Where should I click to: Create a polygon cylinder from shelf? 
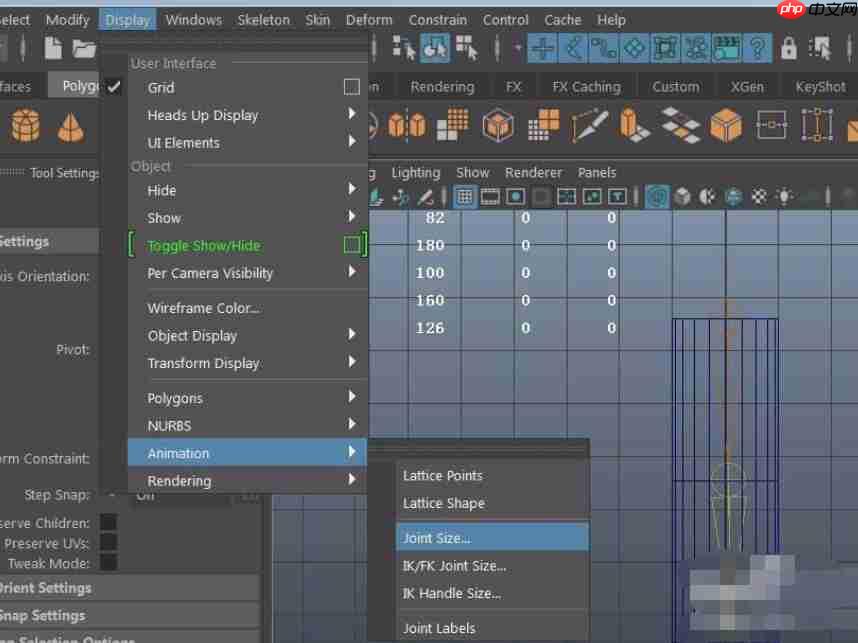(26, 125)
